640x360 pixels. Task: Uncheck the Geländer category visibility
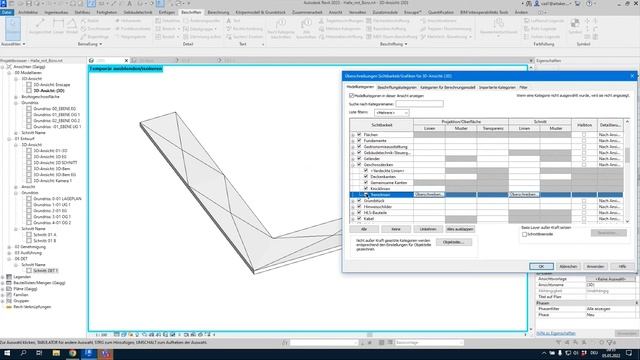359,158
